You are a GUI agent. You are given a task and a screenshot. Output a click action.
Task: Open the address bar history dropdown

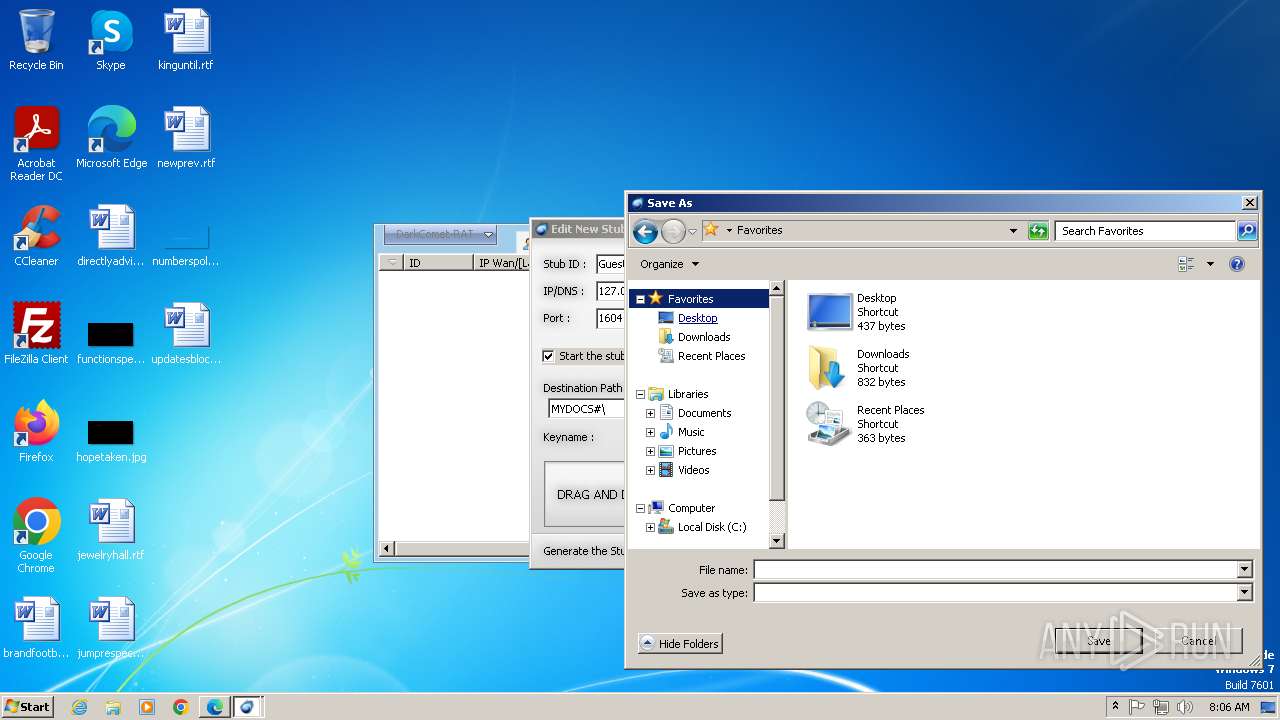pos(1013,231)
